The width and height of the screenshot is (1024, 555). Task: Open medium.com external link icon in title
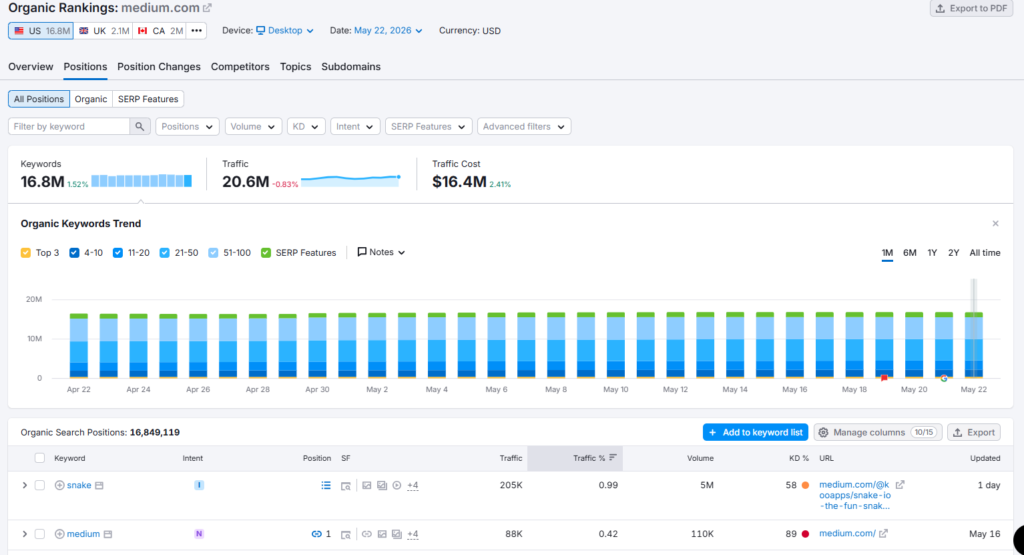coord(207,8)
